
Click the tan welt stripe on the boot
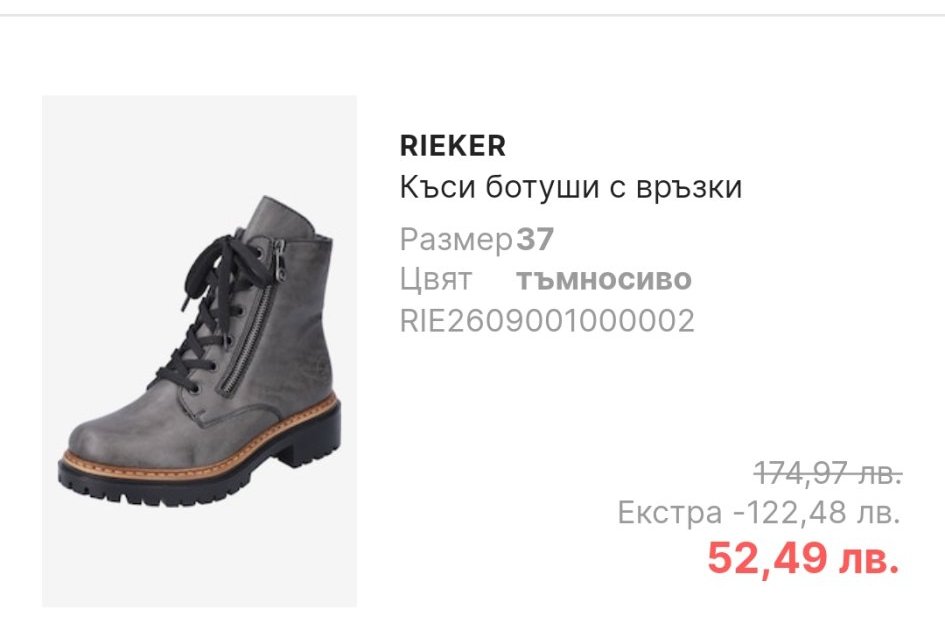coord(199,440)
